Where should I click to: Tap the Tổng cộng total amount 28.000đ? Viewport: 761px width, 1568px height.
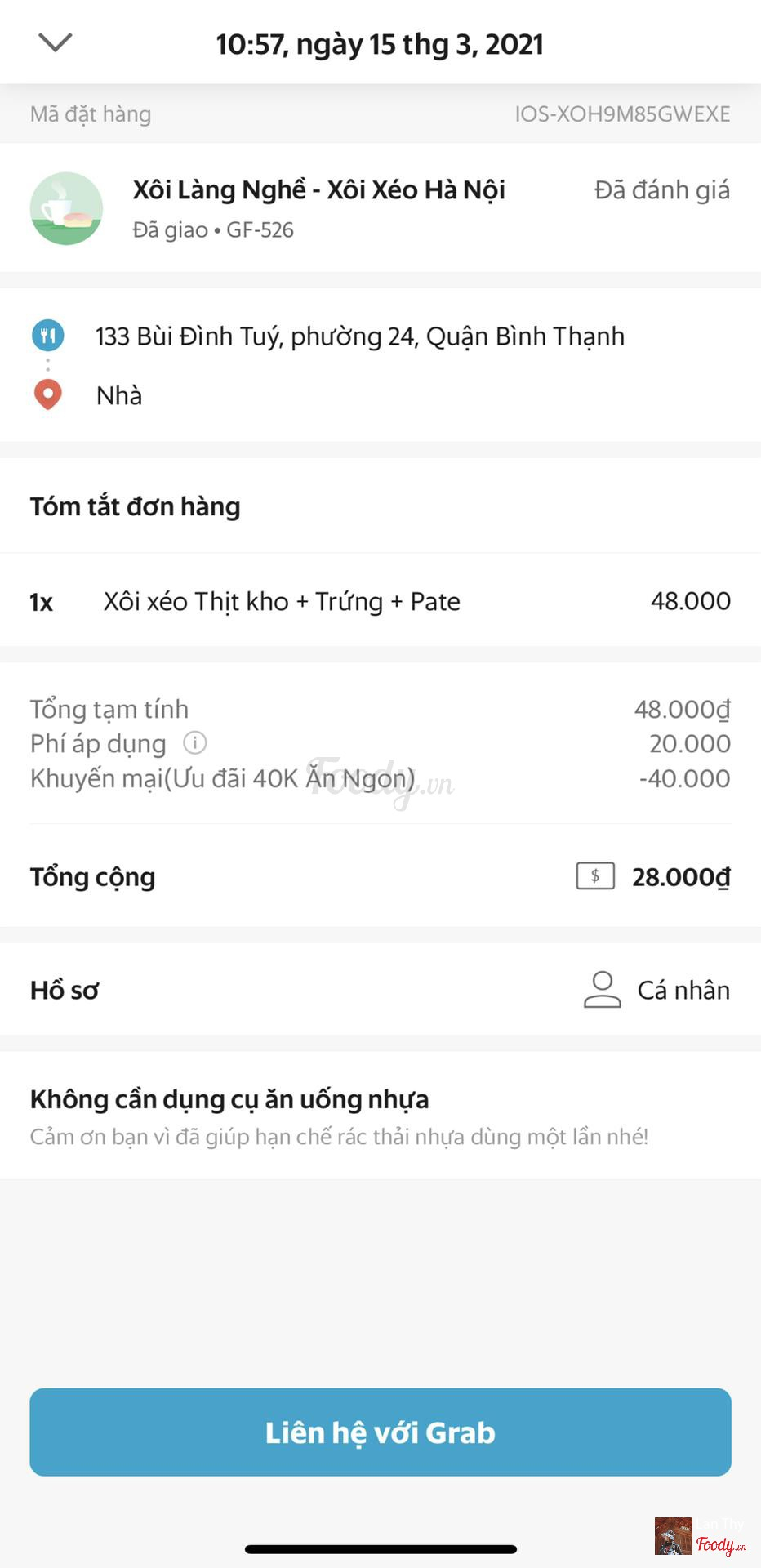[x=680, y=877]
